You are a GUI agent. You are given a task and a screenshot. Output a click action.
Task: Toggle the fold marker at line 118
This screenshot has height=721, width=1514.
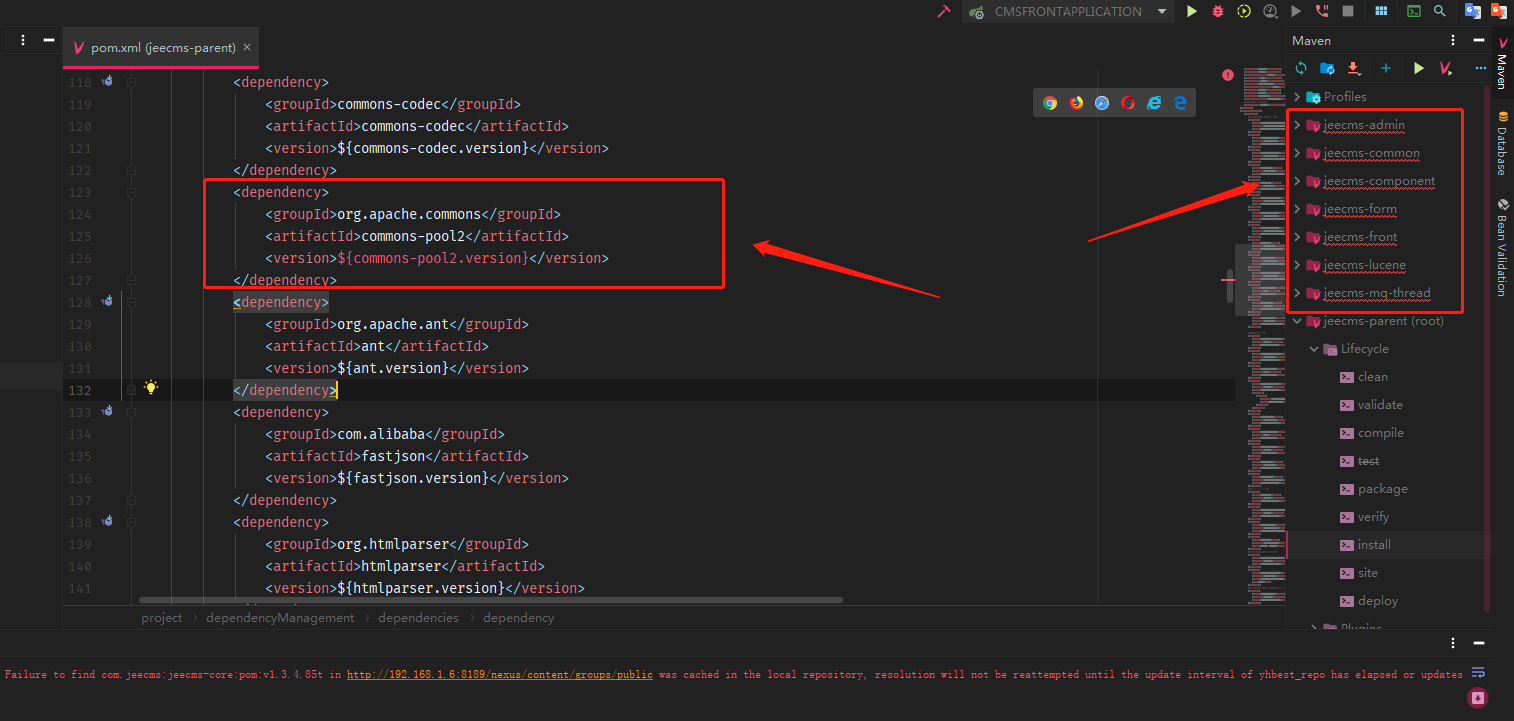click(x=131, y=82)
